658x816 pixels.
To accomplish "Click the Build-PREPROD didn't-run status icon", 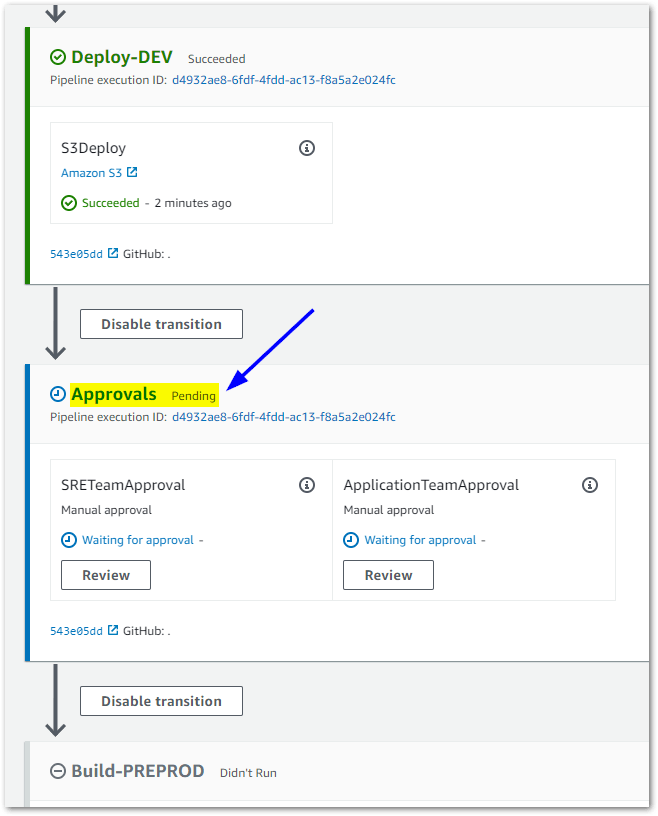I will pos(58,771).
